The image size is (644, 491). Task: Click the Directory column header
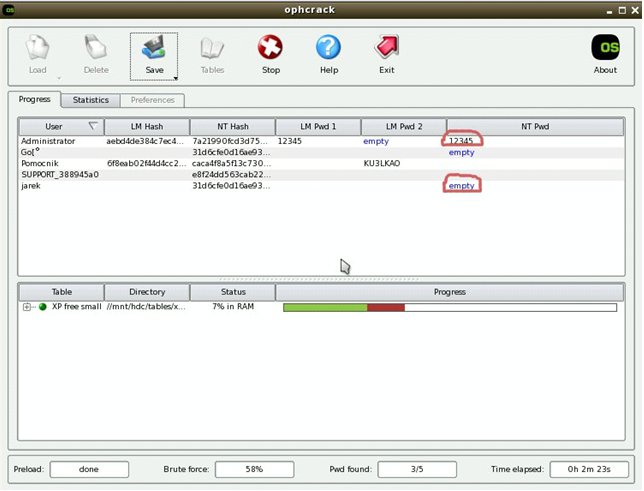(x=147, y=292)
